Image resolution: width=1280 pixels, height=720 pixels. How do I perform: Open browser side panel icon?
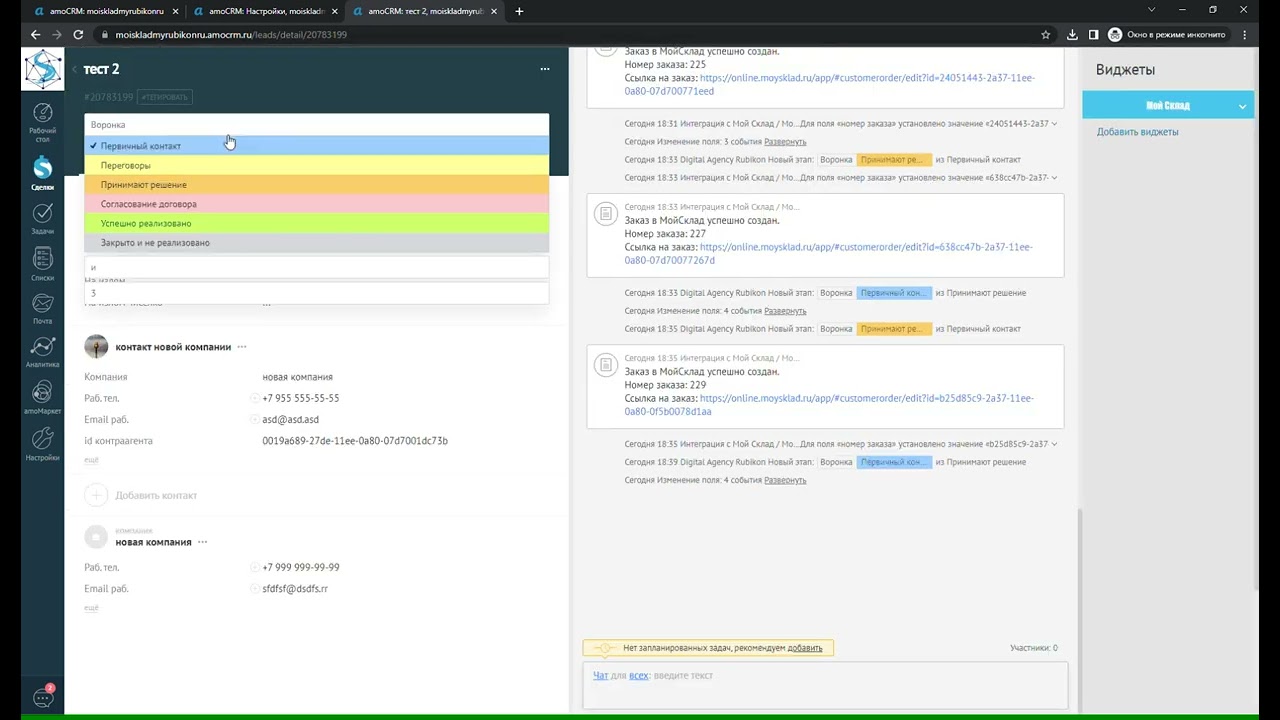(x=1093, y=34)
